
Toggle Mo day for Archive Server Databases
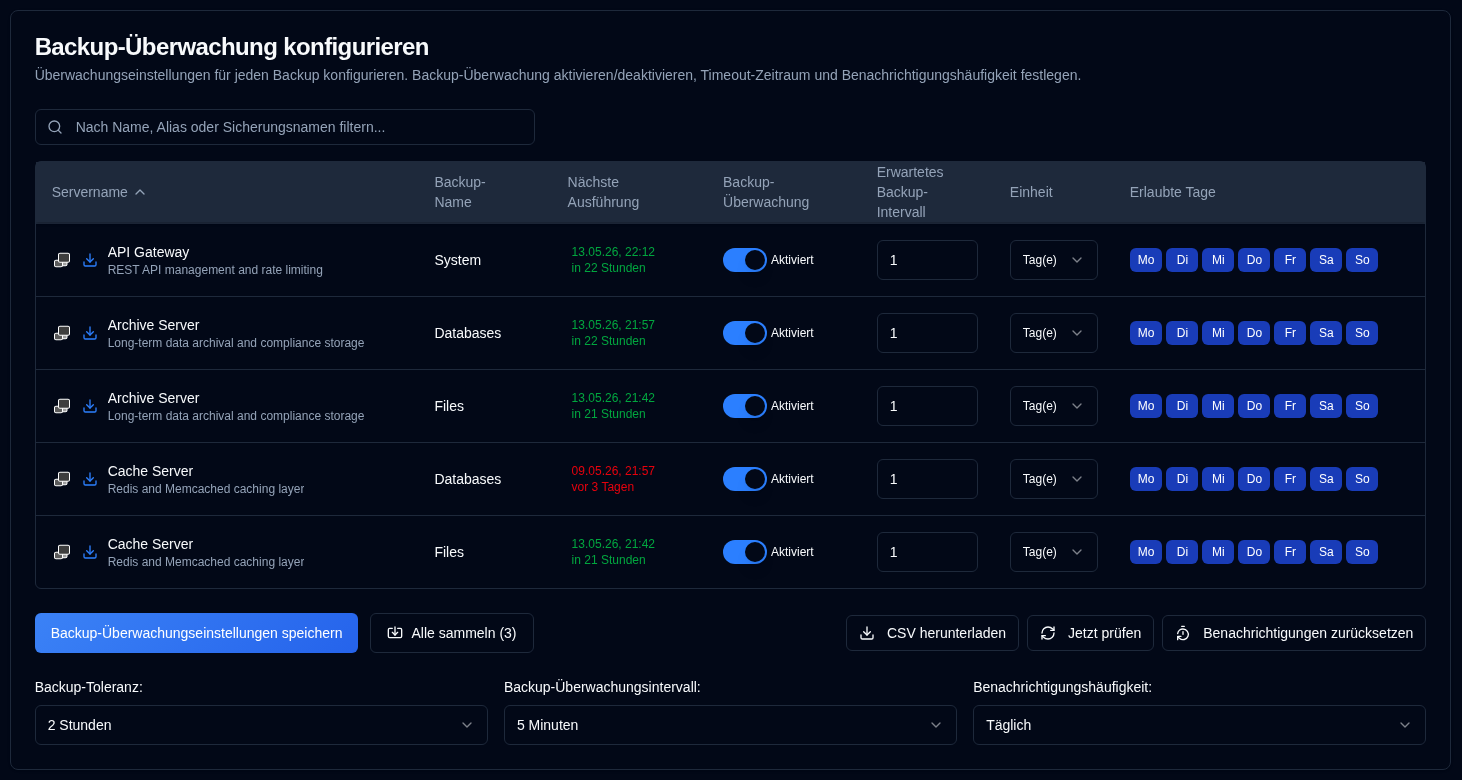pos(1146,333)
